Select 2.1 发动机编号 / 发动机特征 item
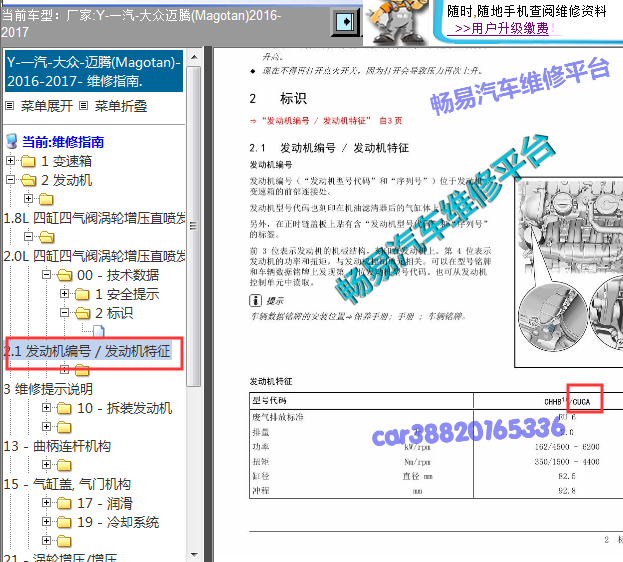 click(x=87, y=351)
